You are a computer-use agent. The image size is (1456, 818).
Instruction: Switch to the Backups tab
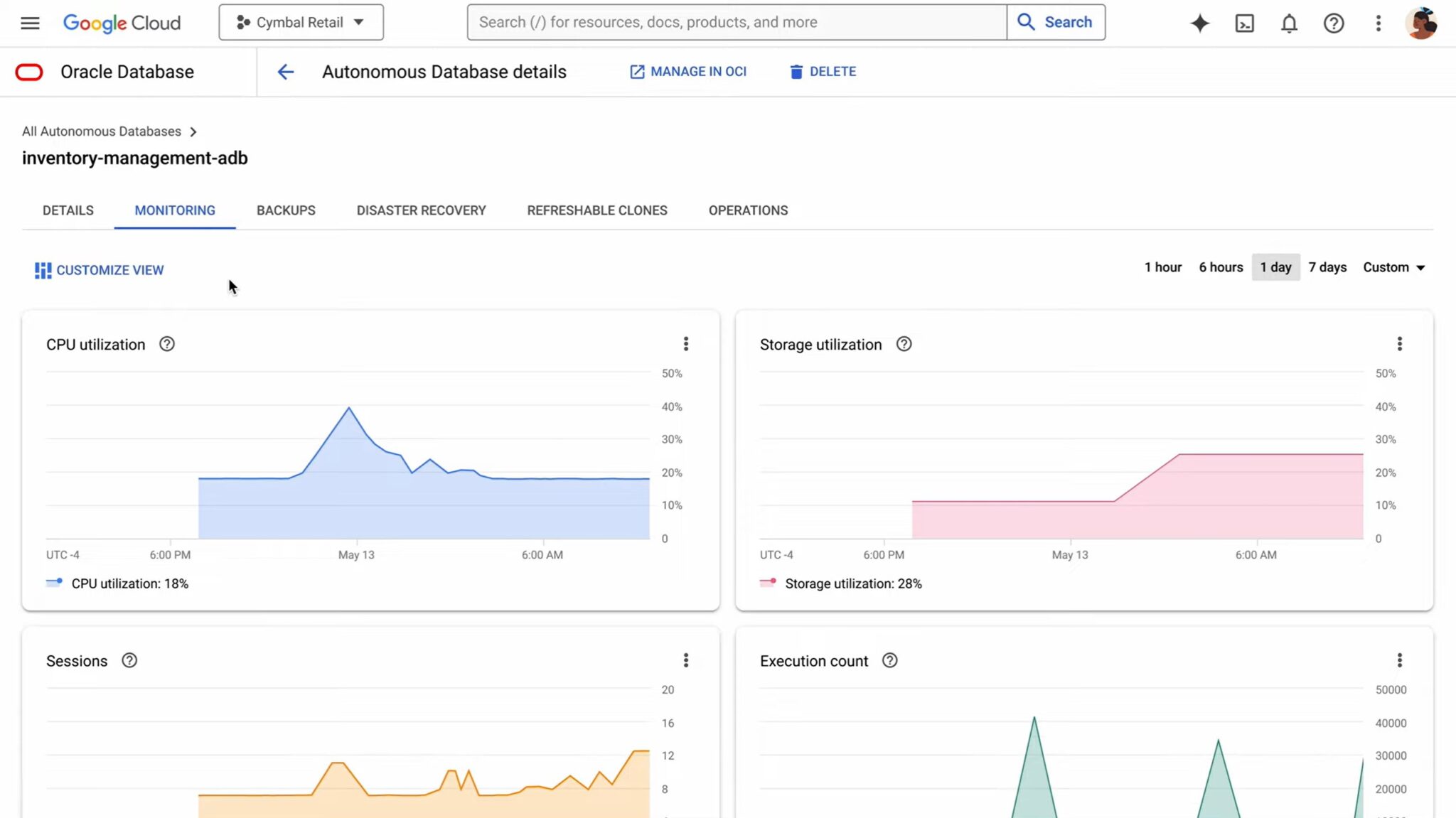285,210
